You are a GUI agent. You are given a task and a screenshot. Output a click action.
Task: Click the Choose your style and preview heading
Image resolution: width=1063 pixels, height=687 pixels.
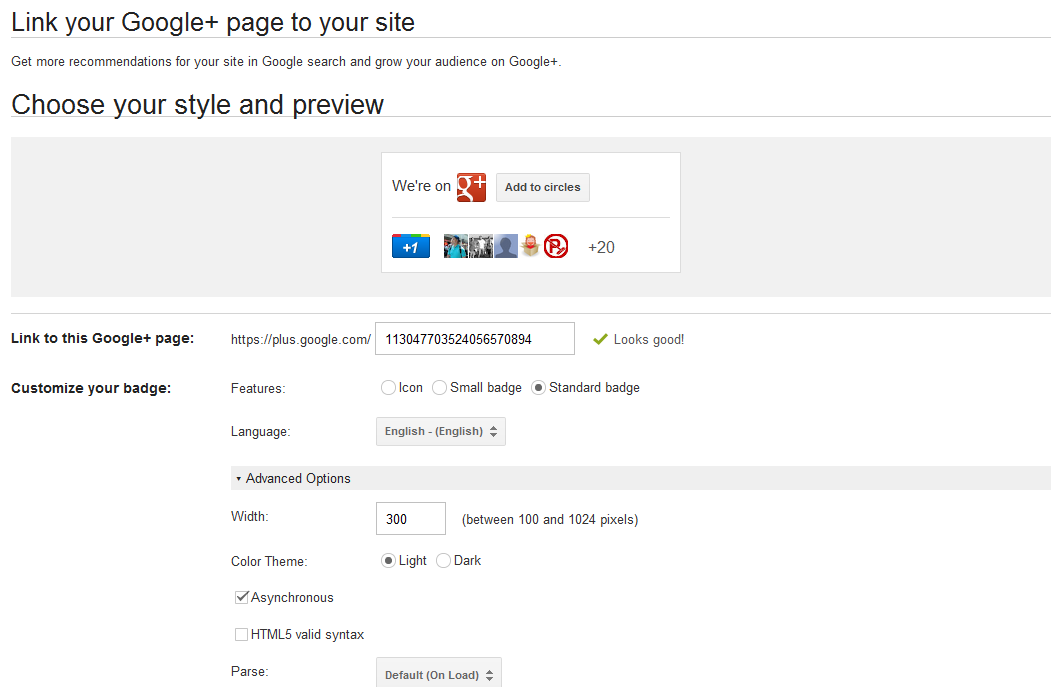(197, 105)
